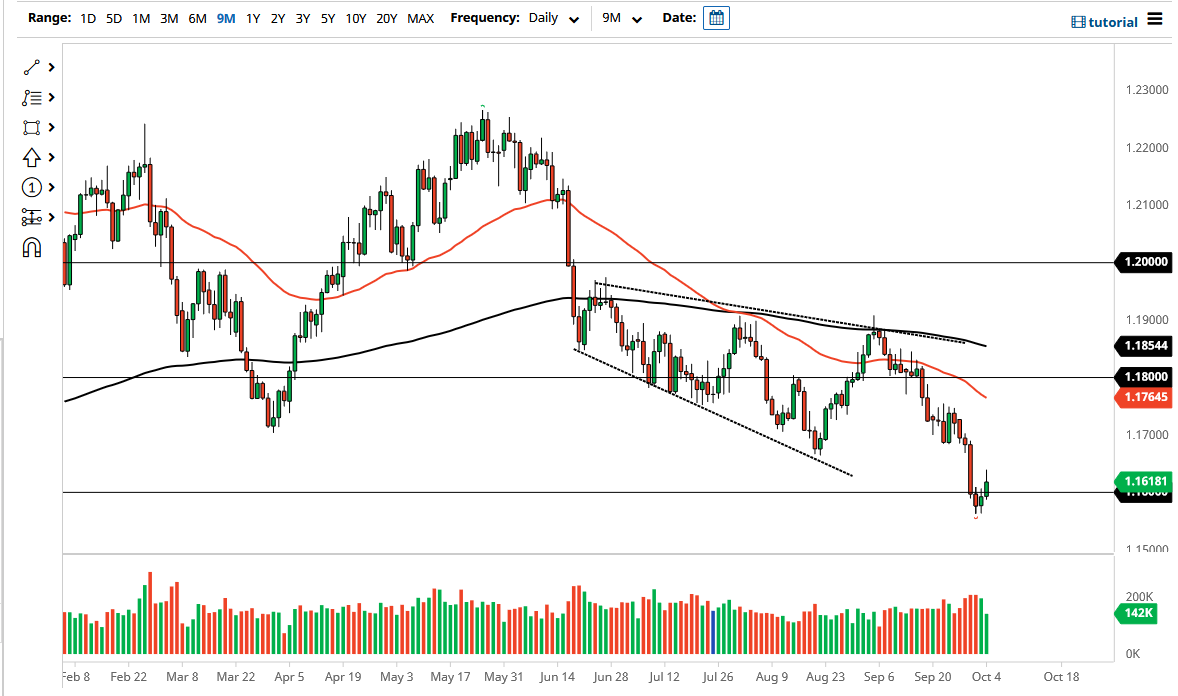Set range to 10Y
The width and height of the screenshot is (1178, 696).
pyautogui.click(x=356, y=18)
